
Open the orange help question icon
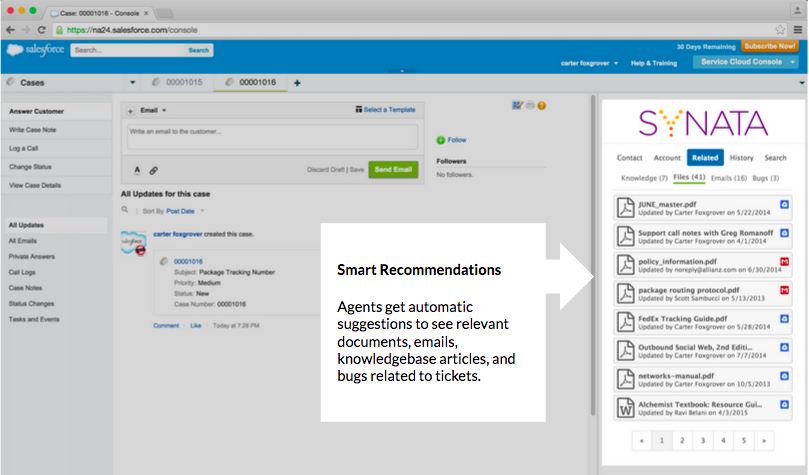pos(541,106)
